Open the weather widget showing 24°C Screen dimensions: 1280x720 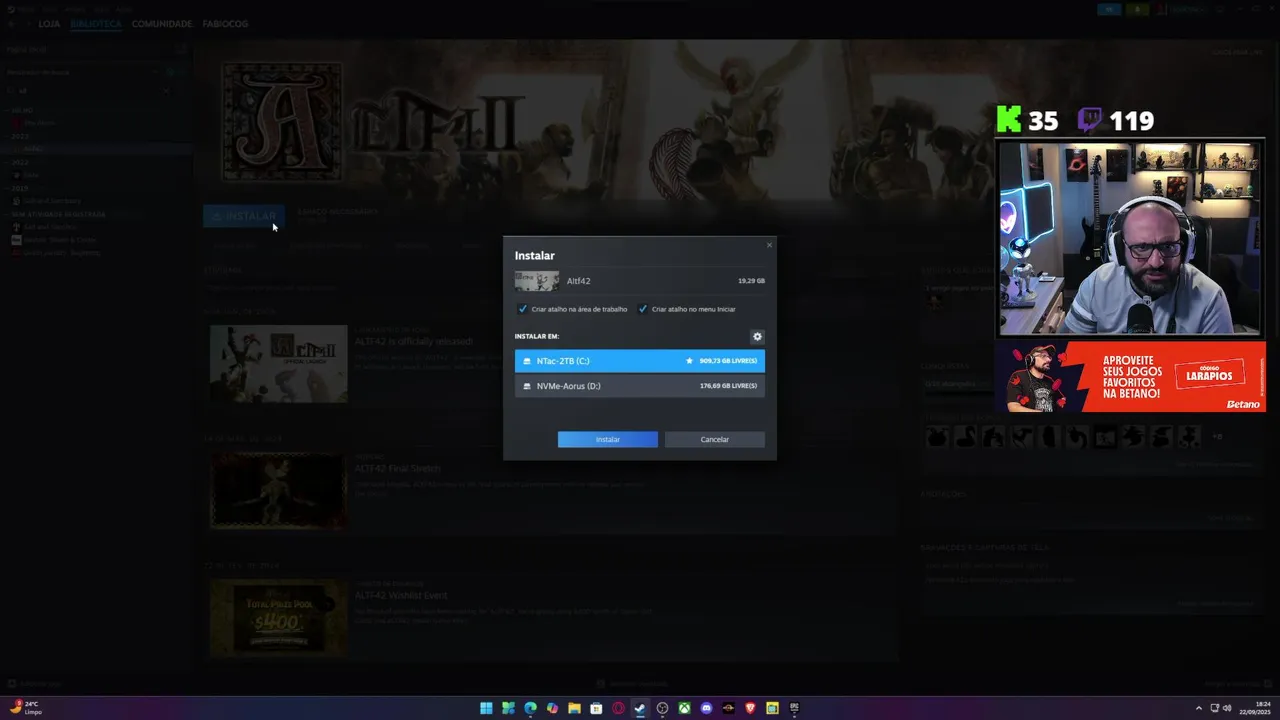click(25, 708)
